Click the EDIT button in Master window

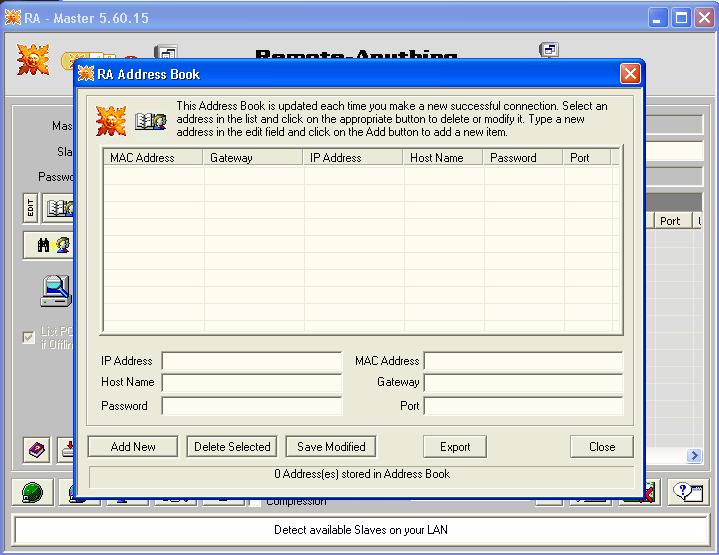(x=30, y=208)
